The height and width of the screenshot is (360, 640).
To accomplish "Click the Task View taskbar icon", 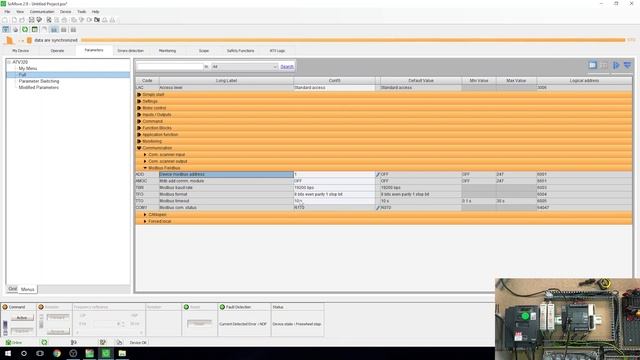I will pos(40,353).
